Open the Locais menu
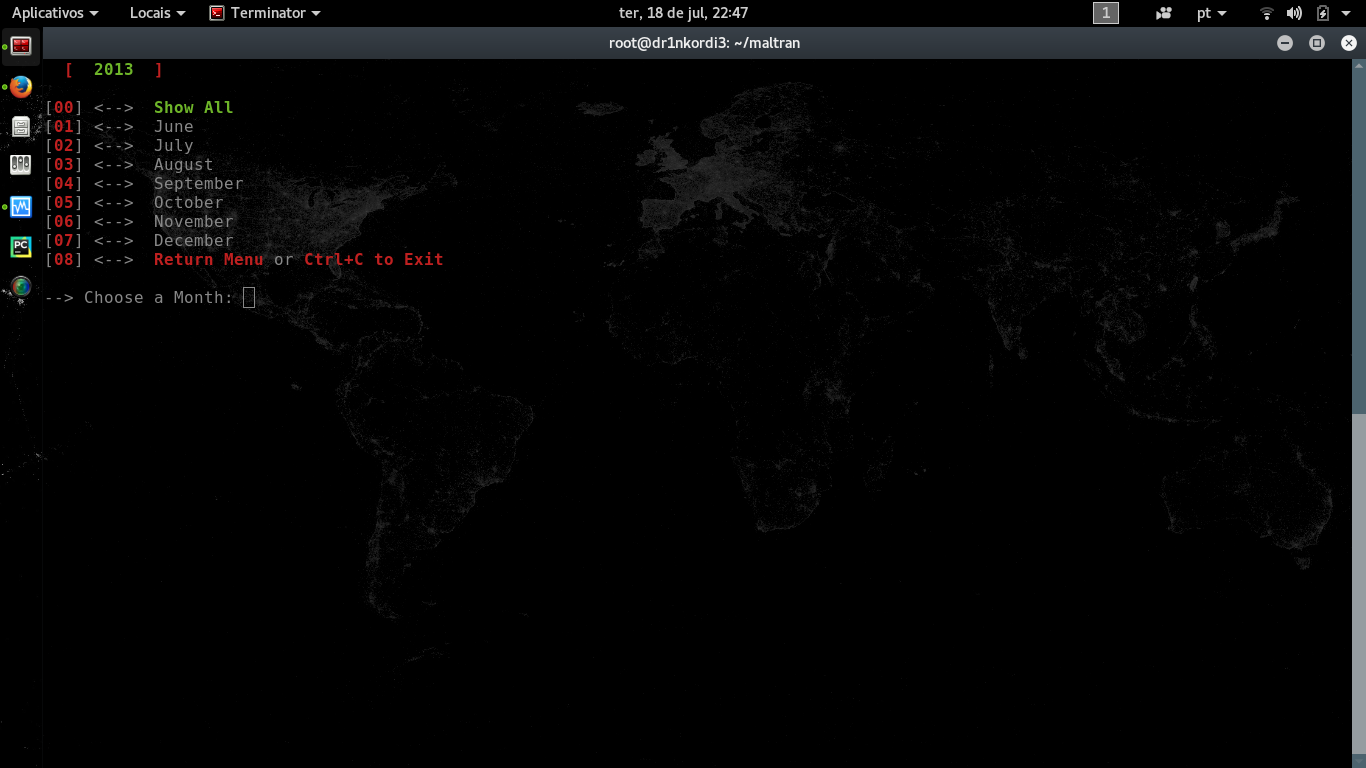1366x768 pixels. click(x=157, y=13)
